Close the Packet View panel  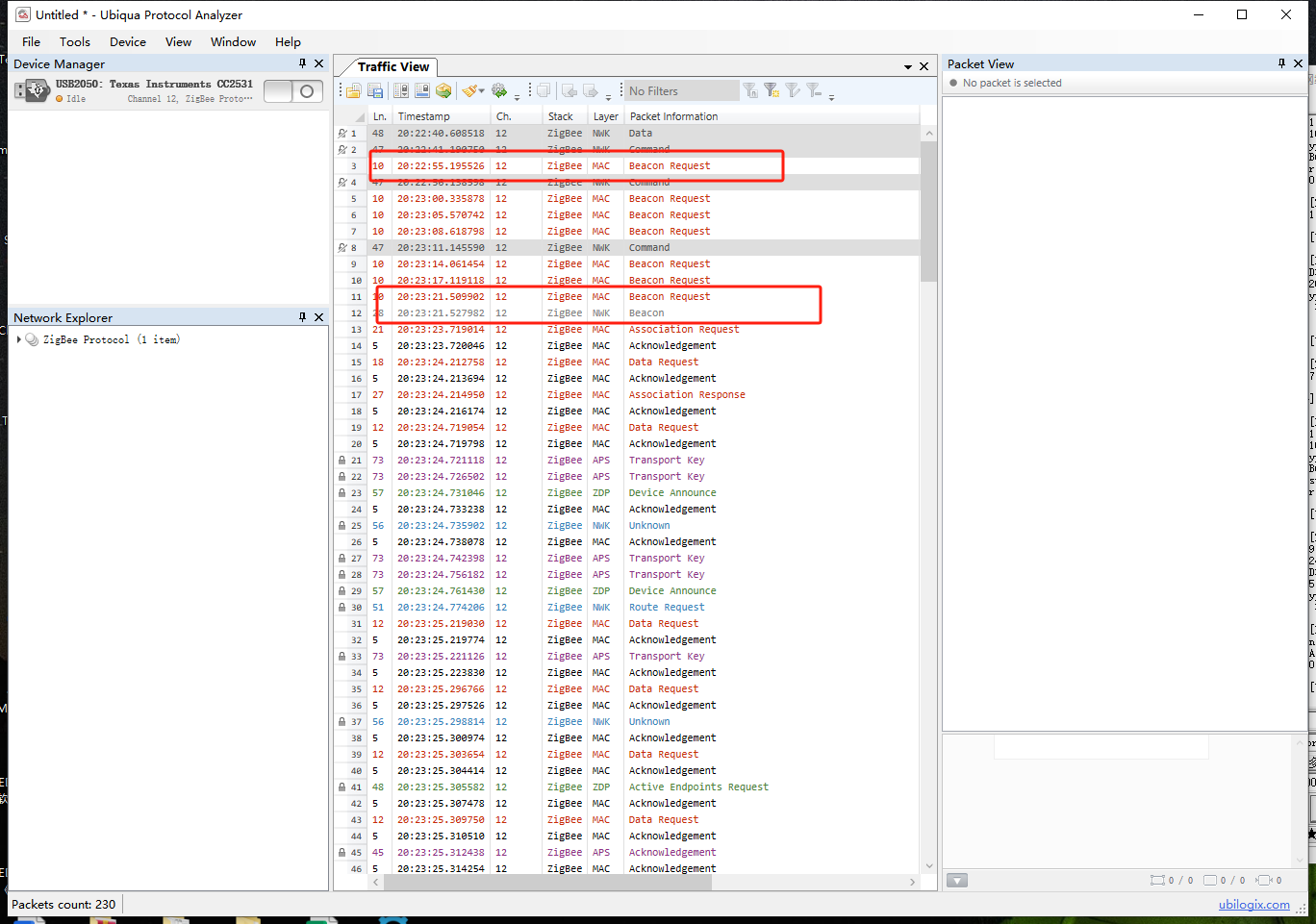1298,63
